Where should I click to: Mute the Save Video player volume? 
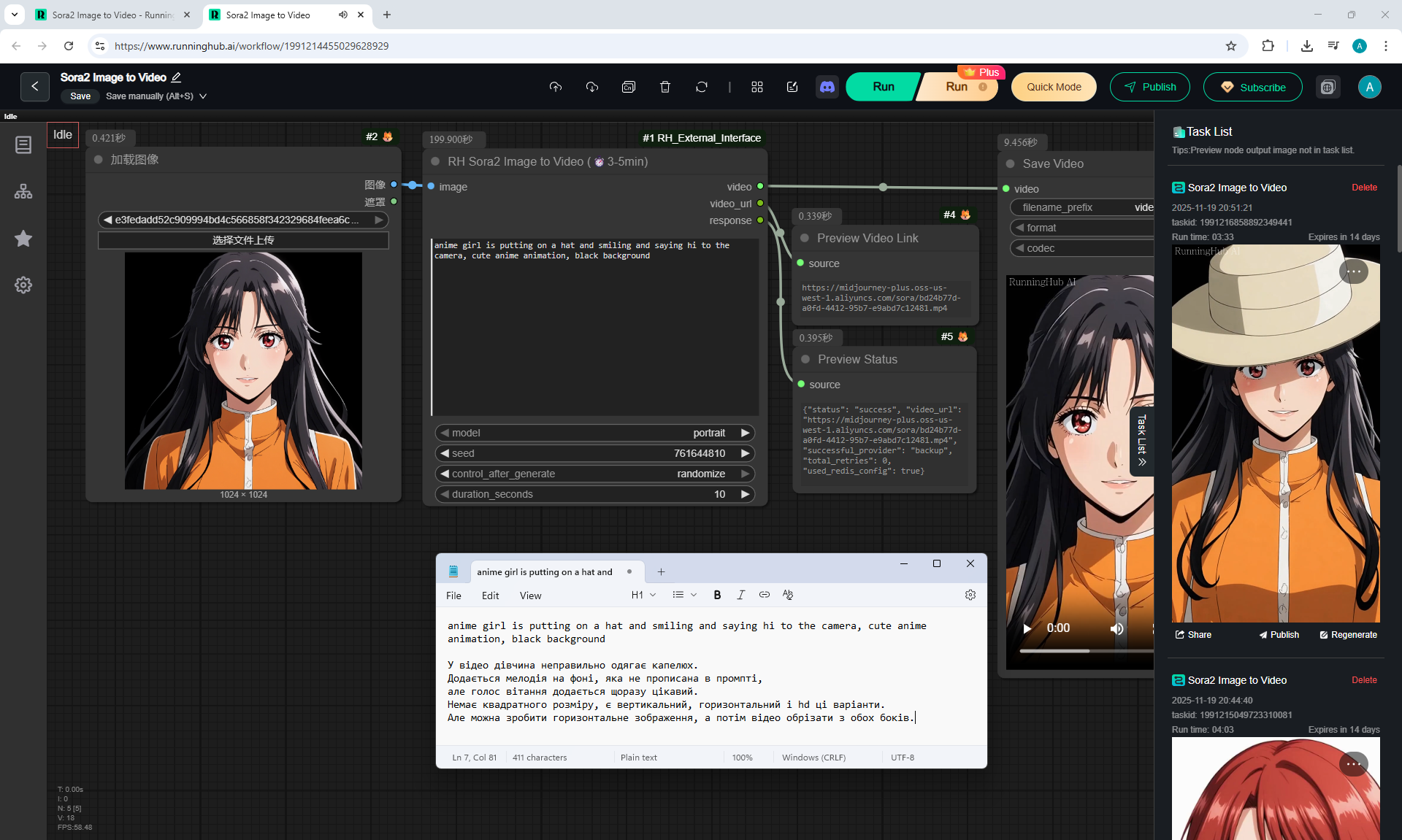(1116, 628)
